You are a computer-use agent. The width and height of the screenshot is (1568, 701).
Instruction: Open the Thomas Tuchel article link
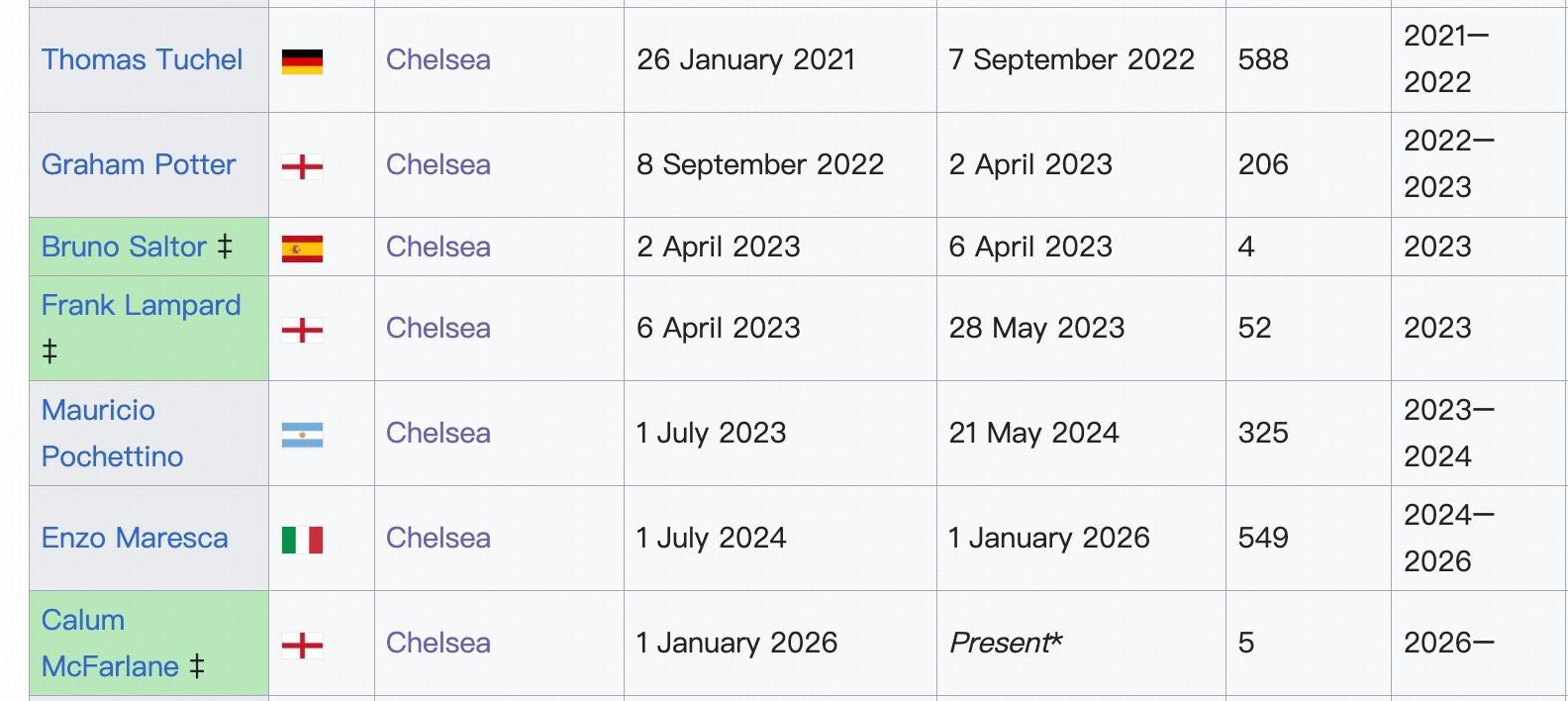tap(142, 59)
